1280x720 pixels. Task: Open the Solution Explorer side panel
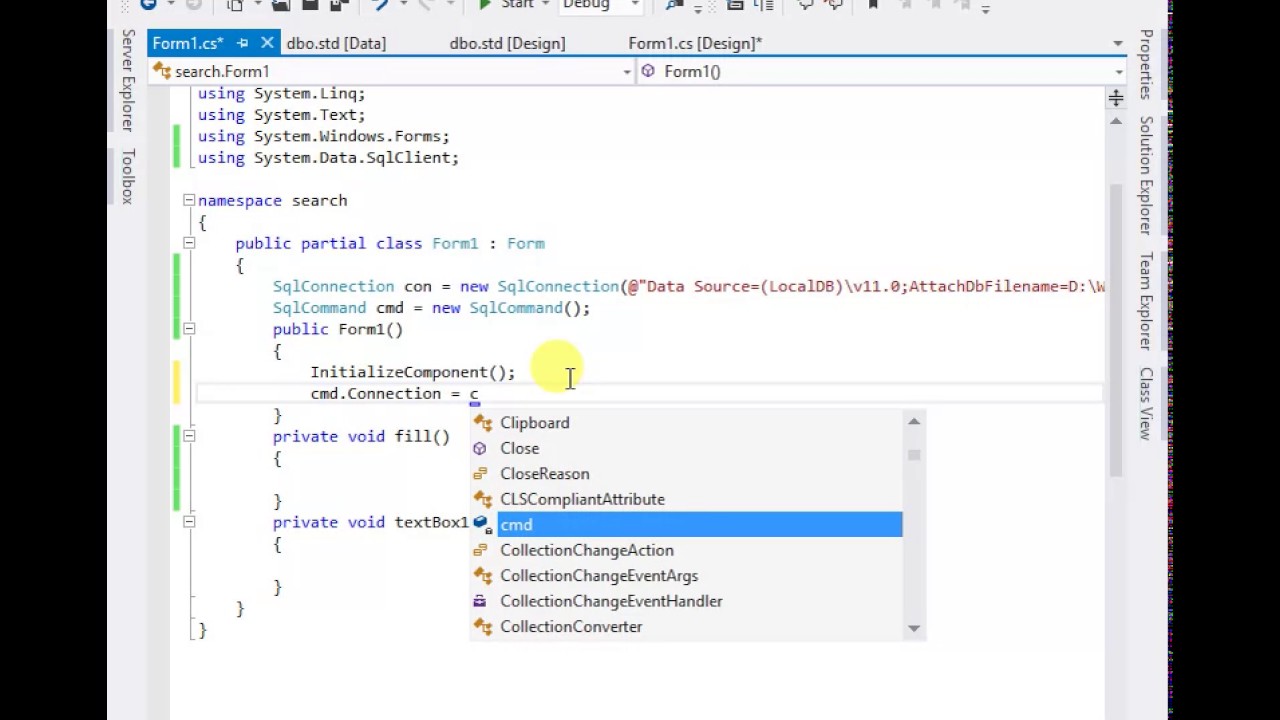(x=1146, y=175)
